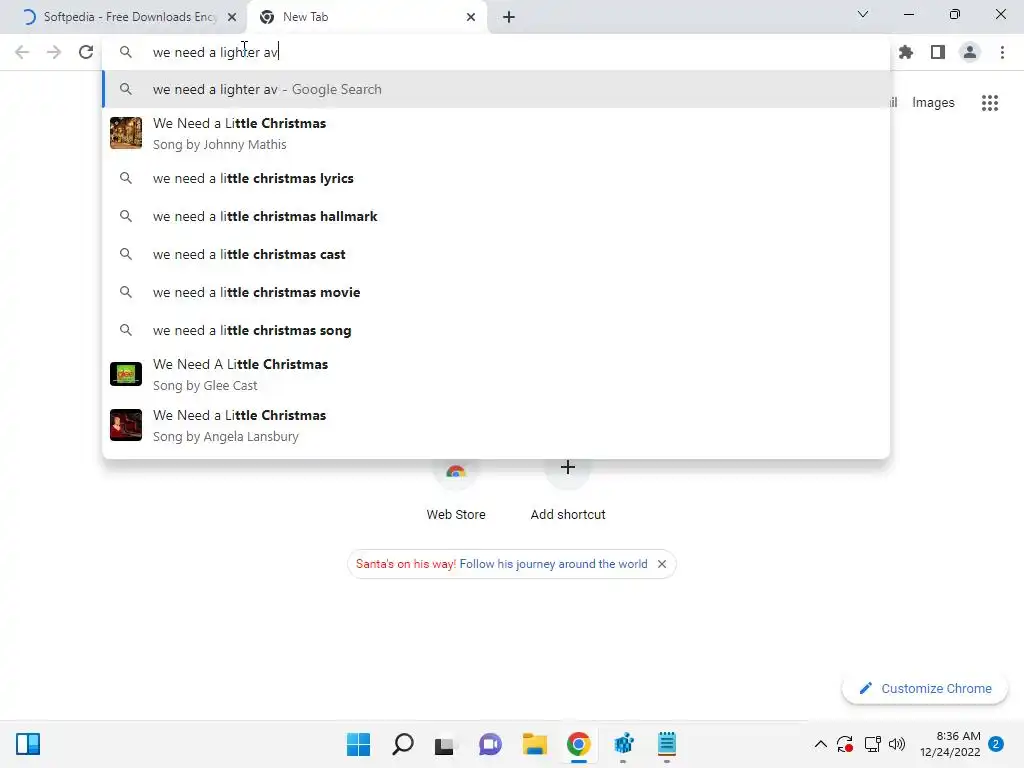Screen dimensions: 1024x768
Task: Open a new tab with plus button
Action: (x=509, y=17)
